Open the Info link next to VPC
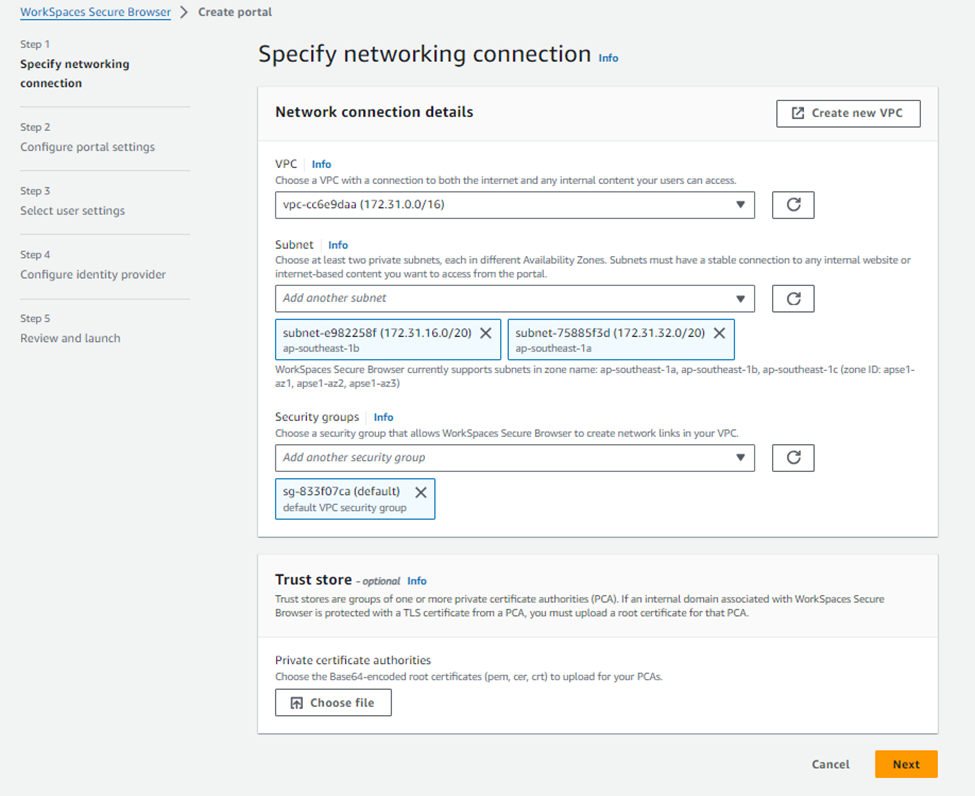This screenshot has height=796, width=975. click(x=321, y=164)
